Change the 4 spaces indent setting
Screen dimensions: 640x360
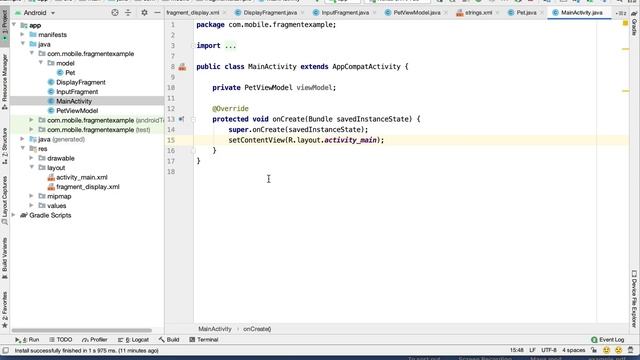pyautogui.click(x=573, y=350)
